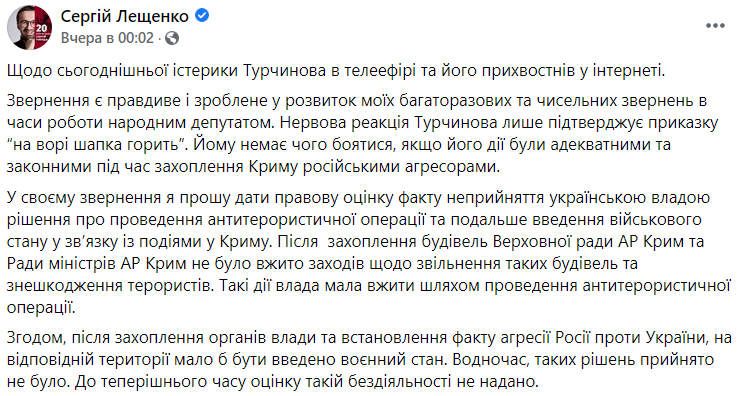
Task: Click the red 20 badge on the avatar
Action: coord(41,29)
